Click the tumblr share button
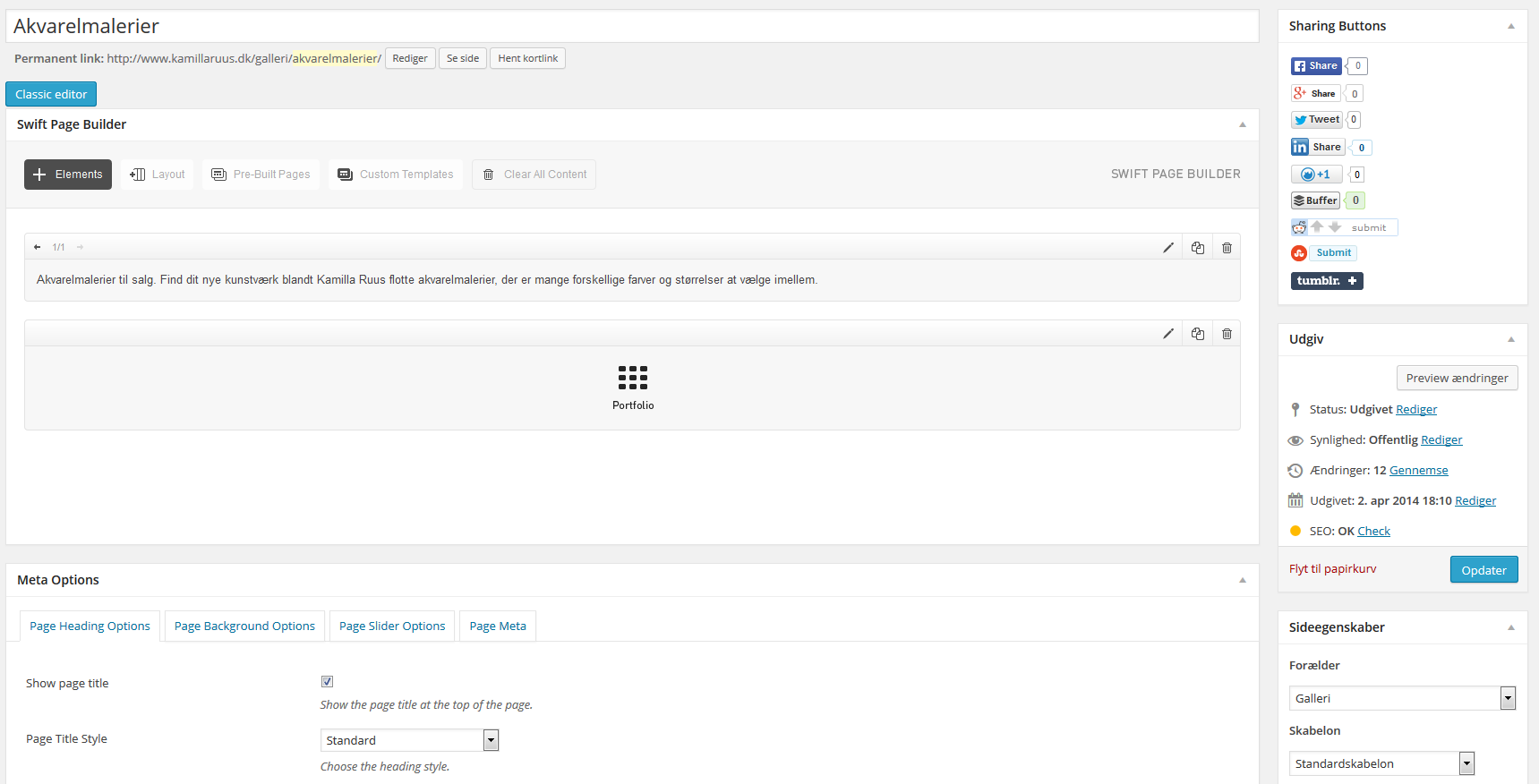This screenshot has width=1539, height=784. 1326,281
